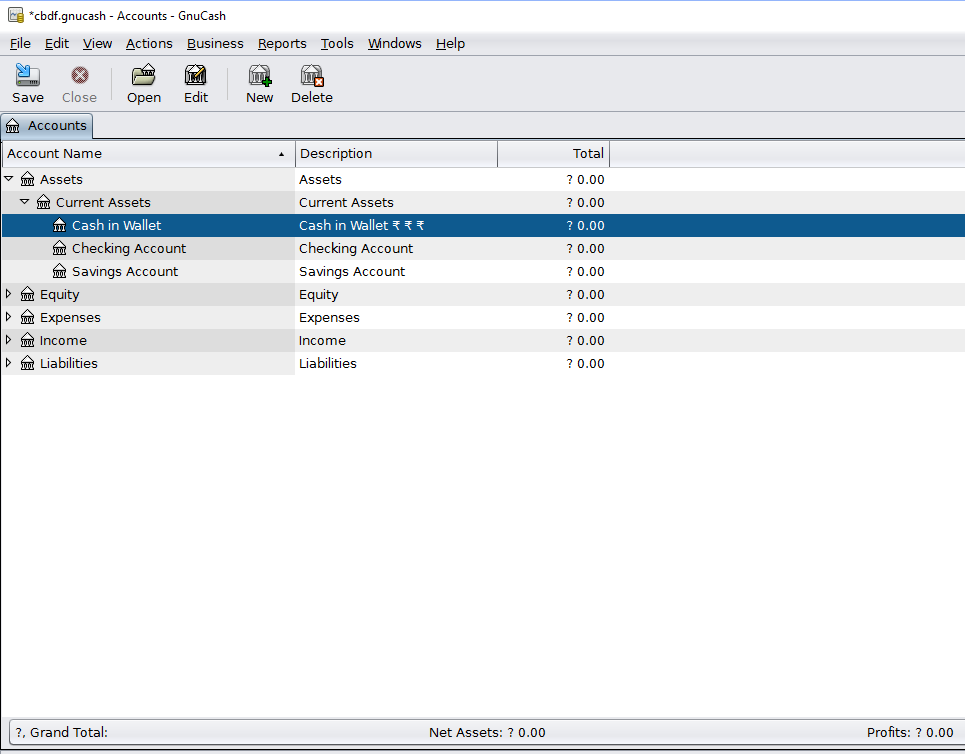Click the bank icon beside Cash in Wallet
Image resolution: width=965 pixels, height=754 pixels.
click(60, 225)
